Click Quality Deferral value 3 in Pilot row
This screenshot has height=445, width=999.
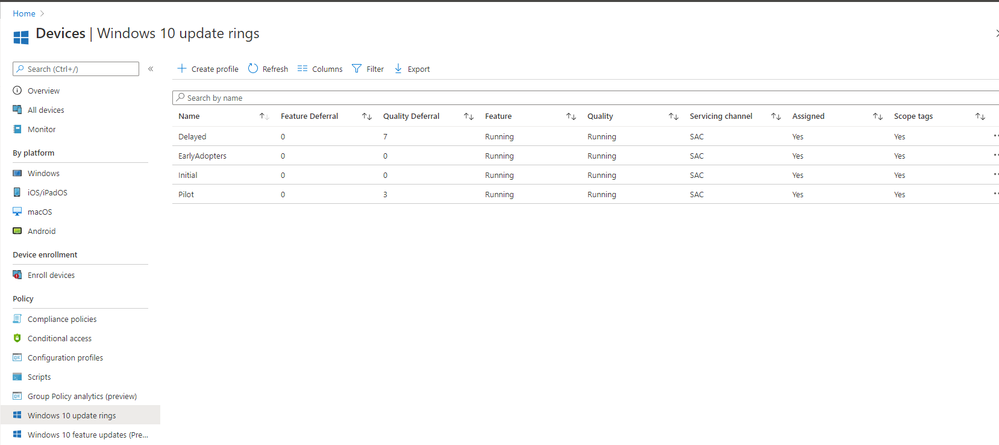385,194
